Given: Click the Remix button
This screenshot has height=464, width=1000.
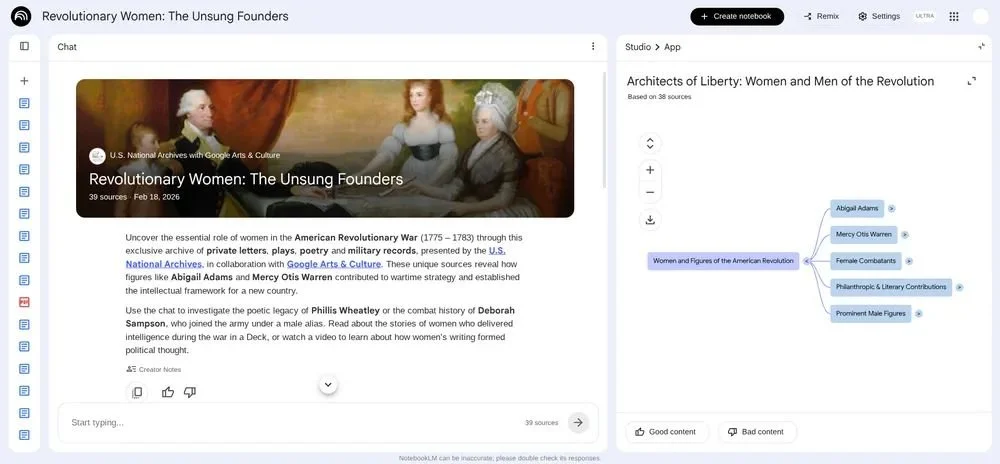Looking at the screenshot, I should (821, 17).
